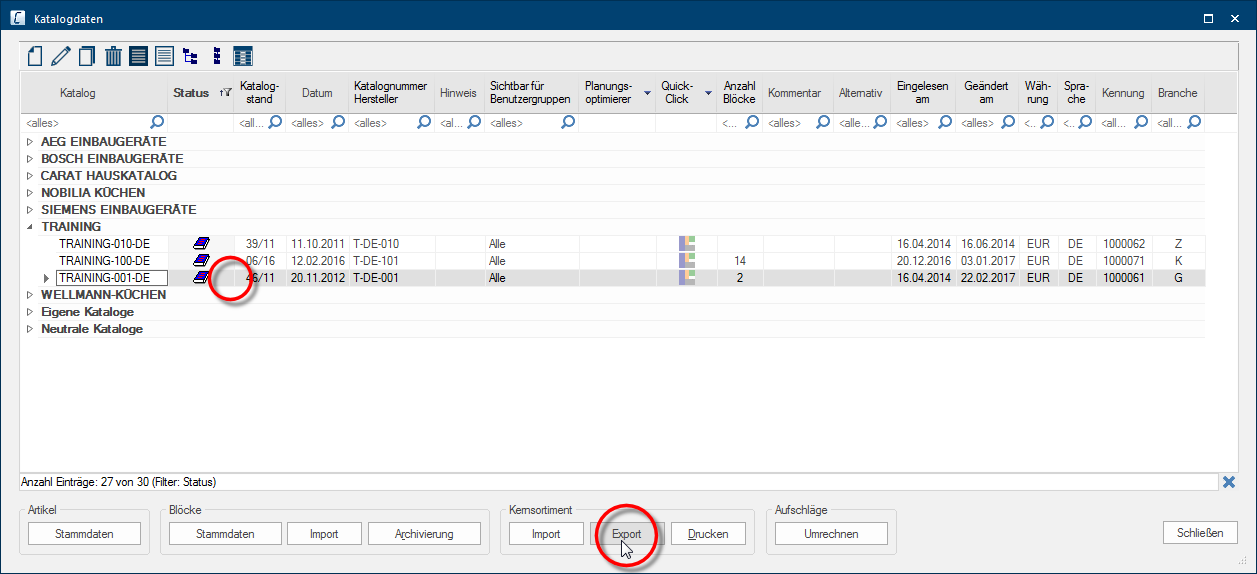
Task: Collapse the TRAINING catalog group
Action: coord(30,227)
